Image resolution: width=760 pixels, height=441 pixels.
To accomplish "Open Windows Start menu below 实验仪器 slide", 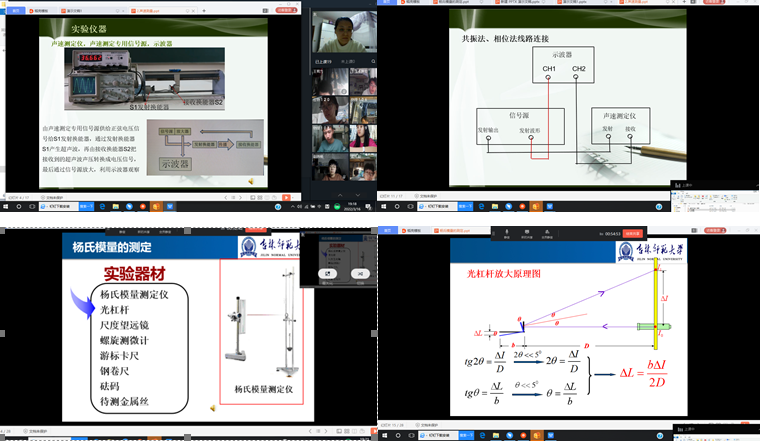I will [x=4, y=207].
